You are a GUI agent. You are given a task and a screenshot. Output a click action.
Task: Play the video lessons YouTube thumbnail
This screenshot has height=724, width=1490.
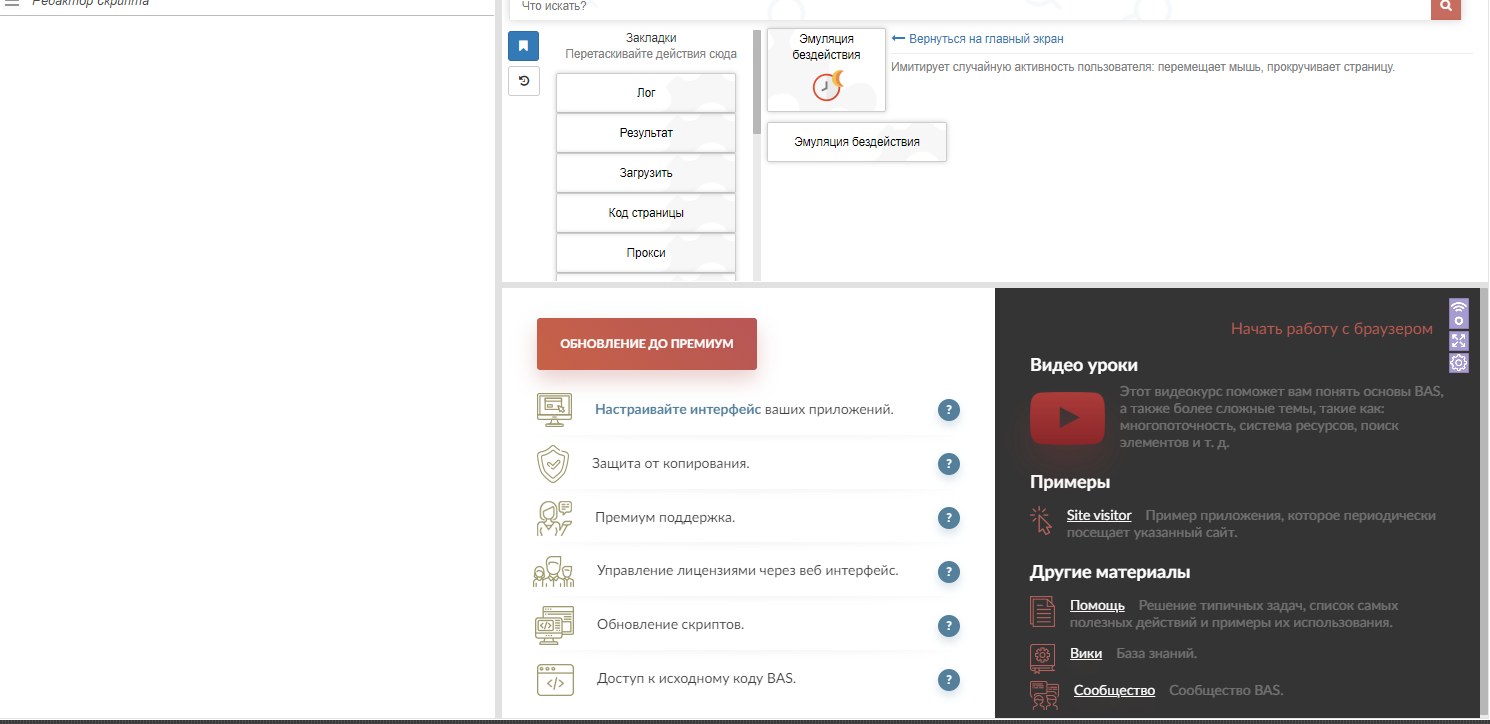point(1067,417)
